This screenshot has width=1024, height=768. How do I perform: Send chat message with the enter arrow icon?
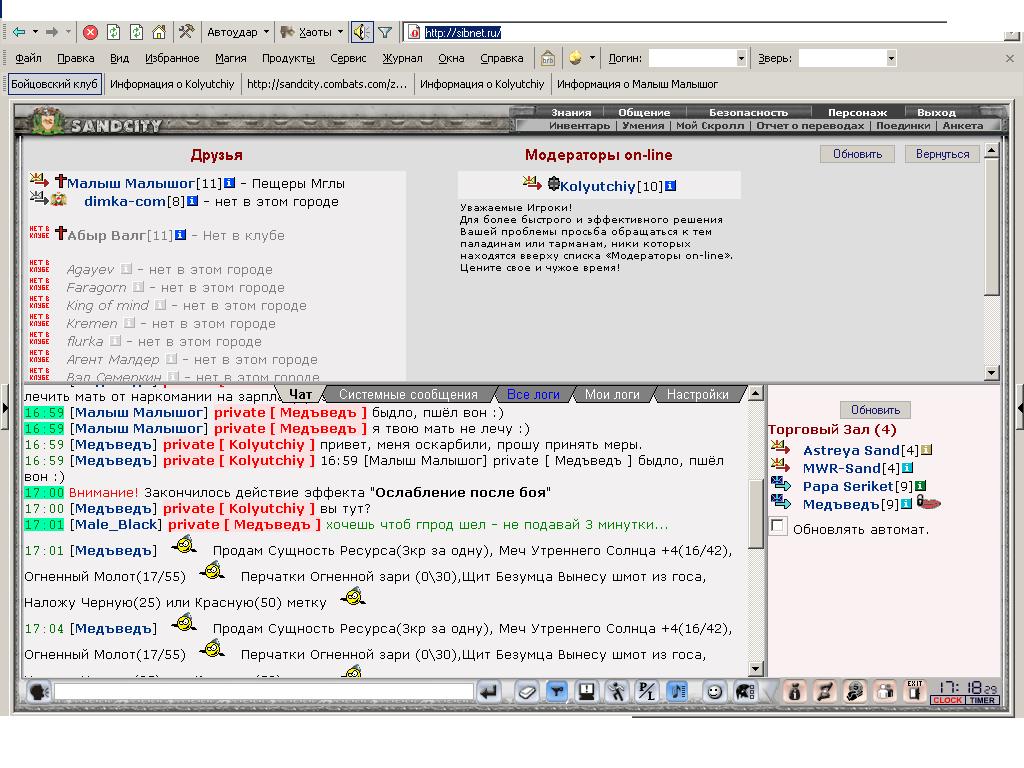[x=489, y=692]
